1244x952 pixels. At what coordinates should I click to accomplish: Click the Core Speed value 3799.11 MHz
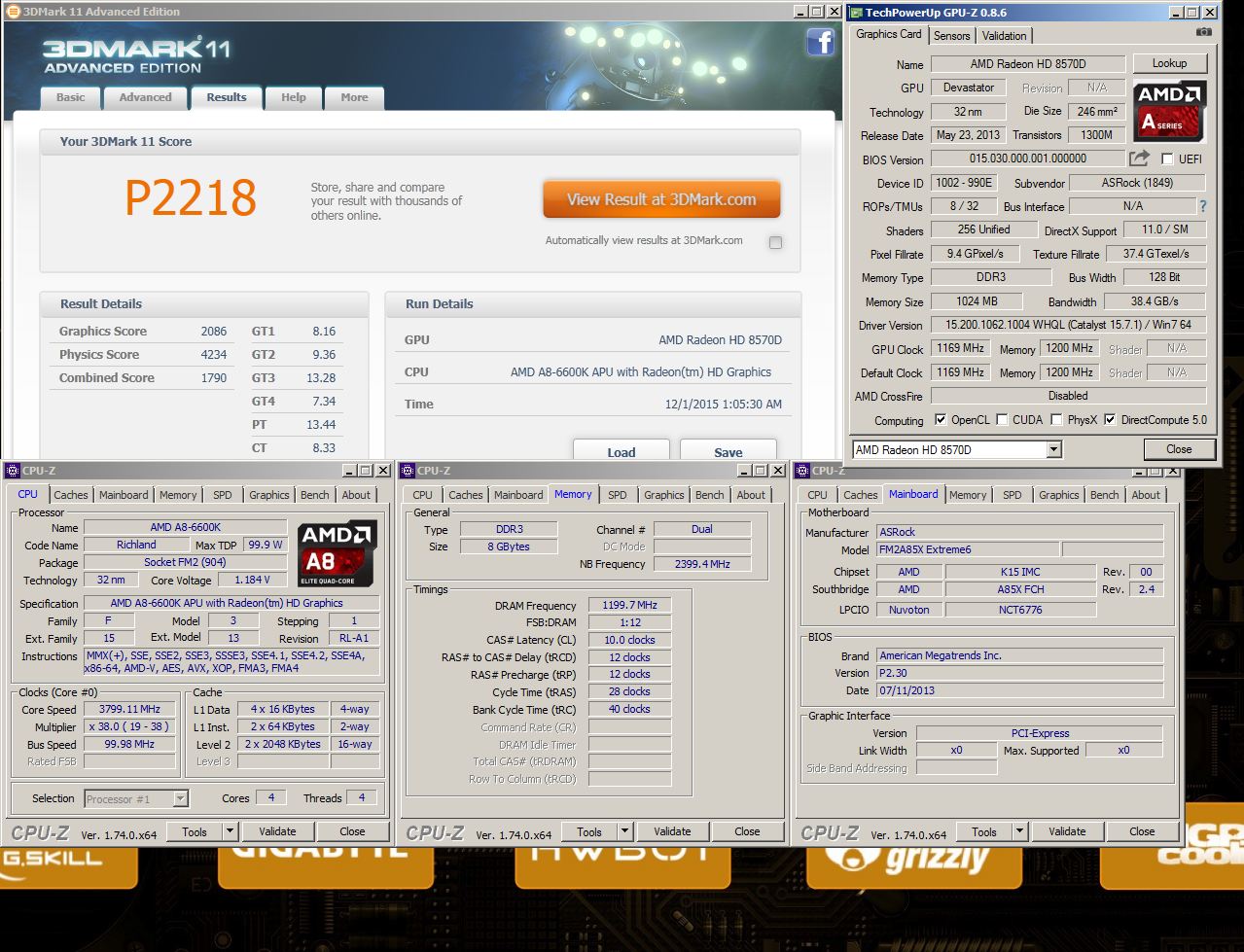pyautogui.click(x=129, y=709)
